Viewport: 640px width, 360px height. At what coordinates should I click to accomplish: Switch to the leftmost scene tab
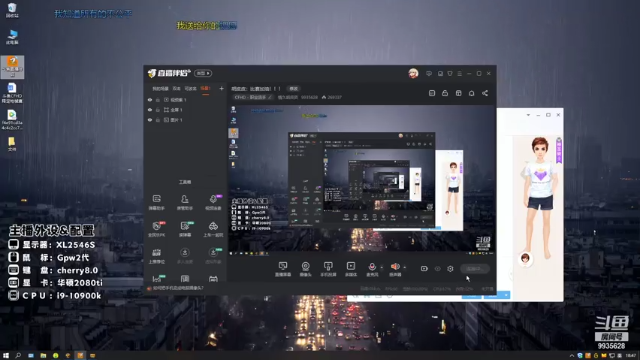click(x=160, y=89)
